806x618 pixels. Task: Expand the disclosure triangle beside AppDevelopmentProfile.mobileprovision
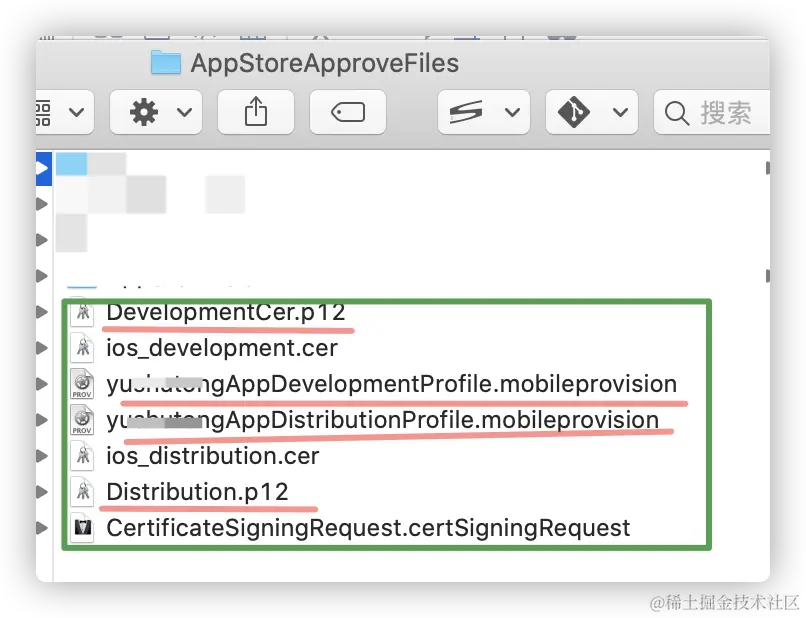[42, 384]
